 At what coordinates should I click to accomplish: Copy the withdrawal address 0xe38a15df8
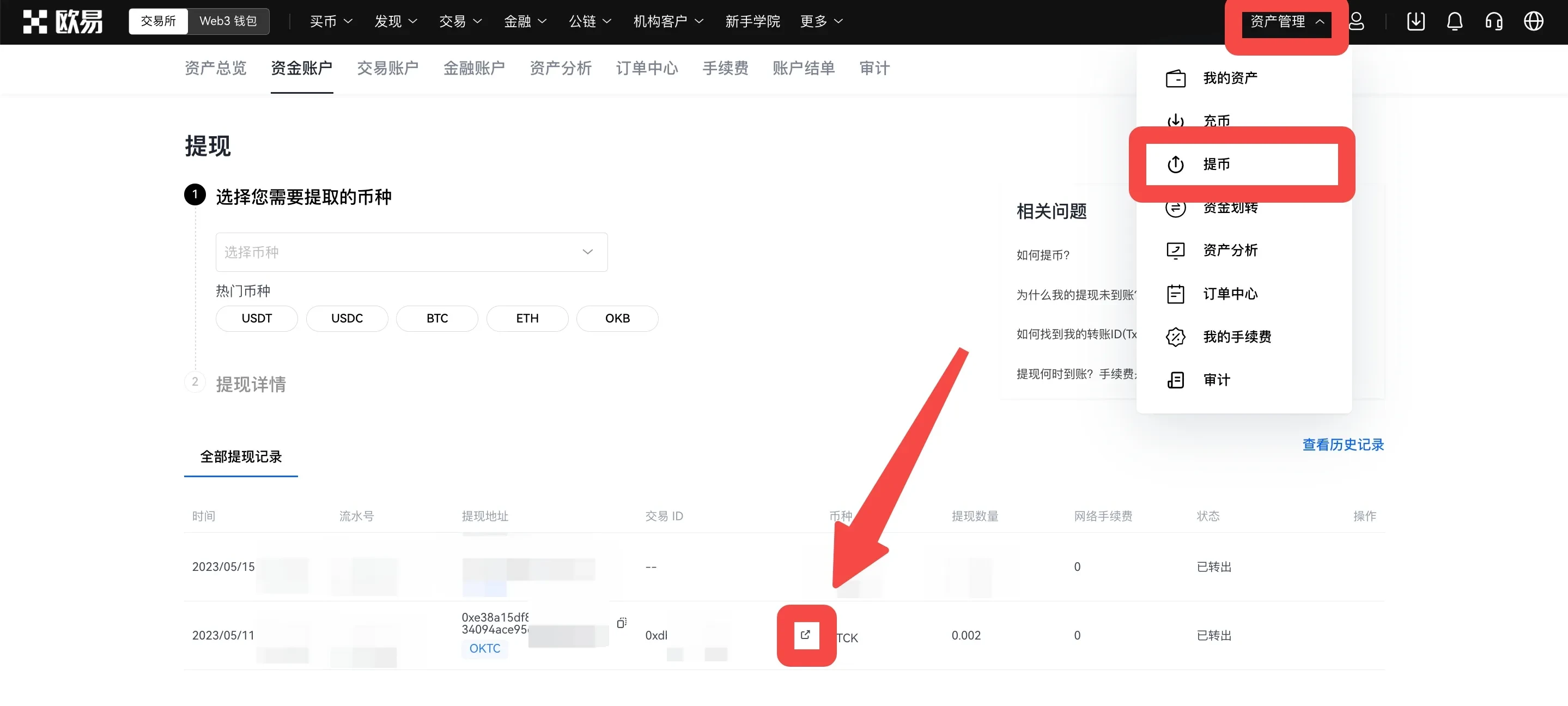[x=621, y=622]
